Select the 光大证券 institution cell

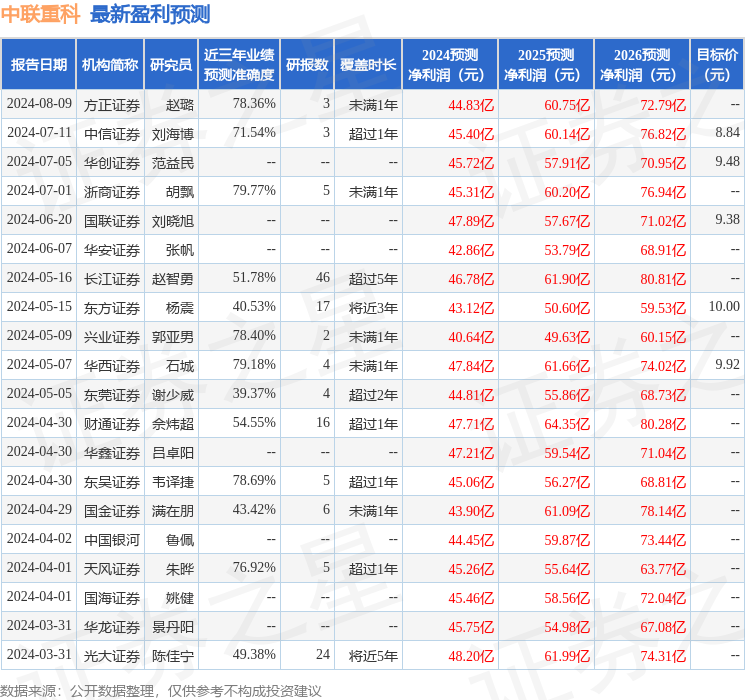tap(112, 656)
